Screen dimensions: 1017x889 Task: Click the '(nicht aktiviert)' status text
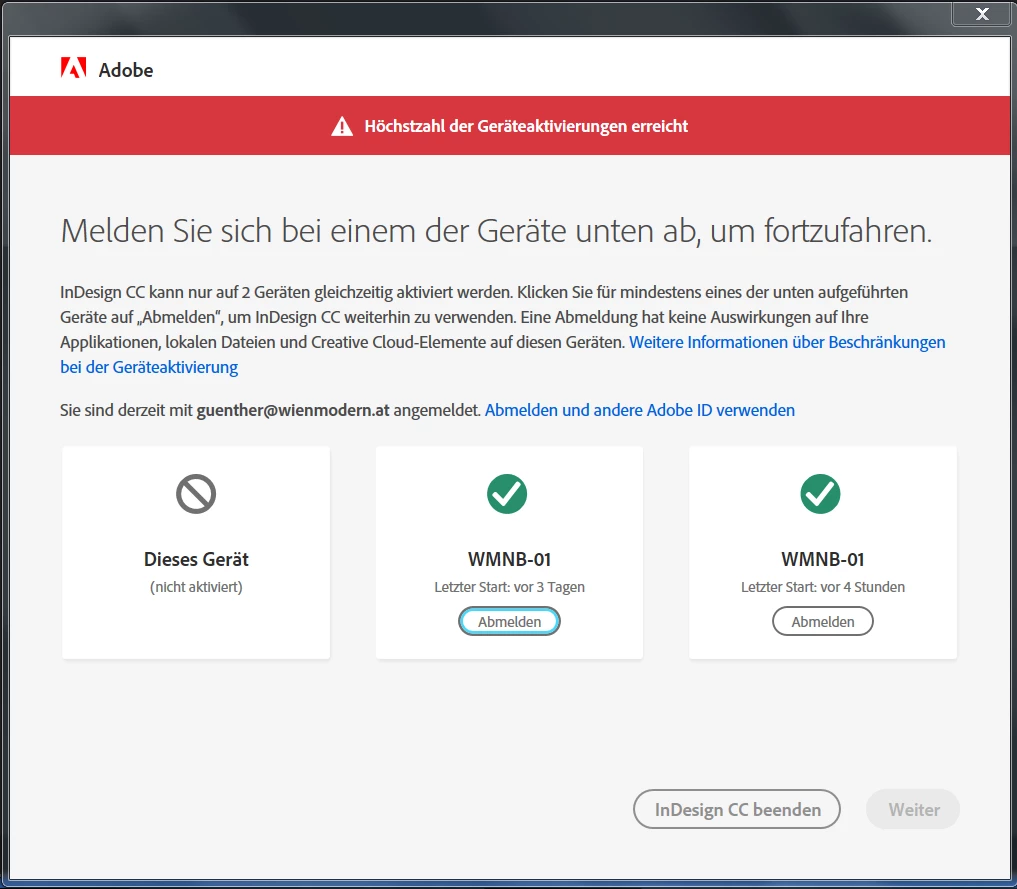point(196,587)
